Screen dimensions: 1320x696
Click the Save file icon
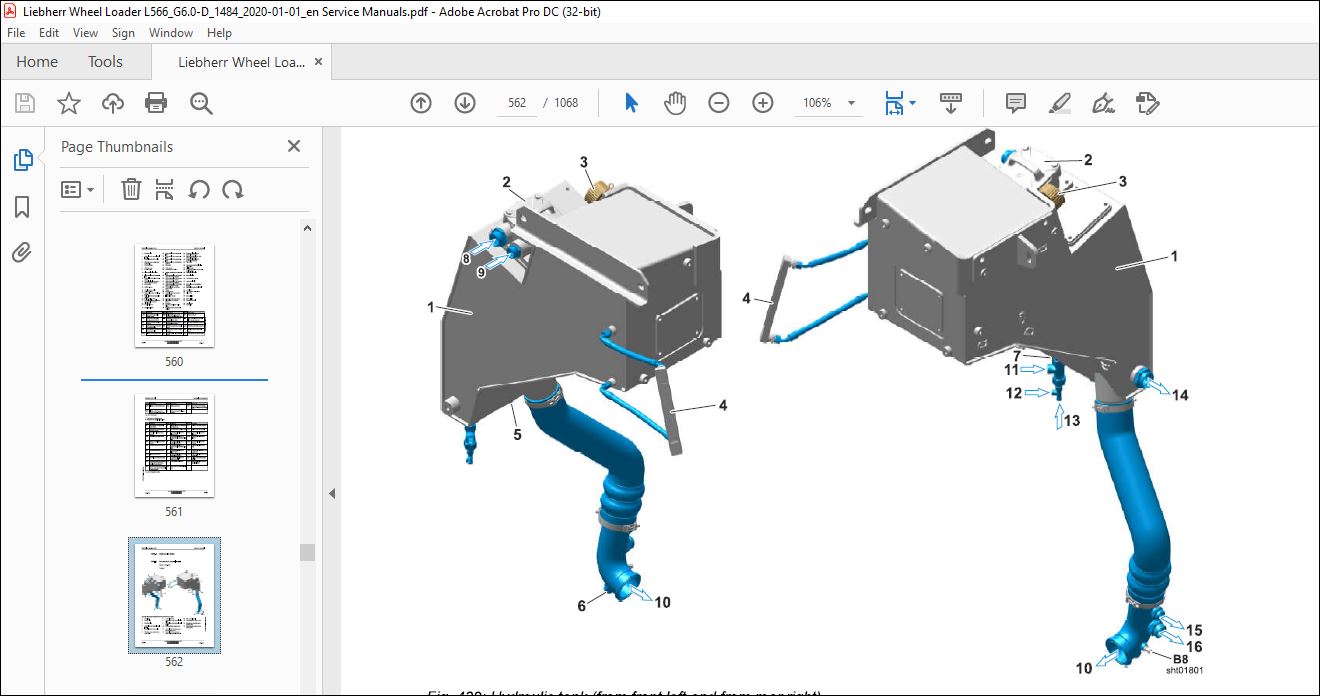pos(25,103)
